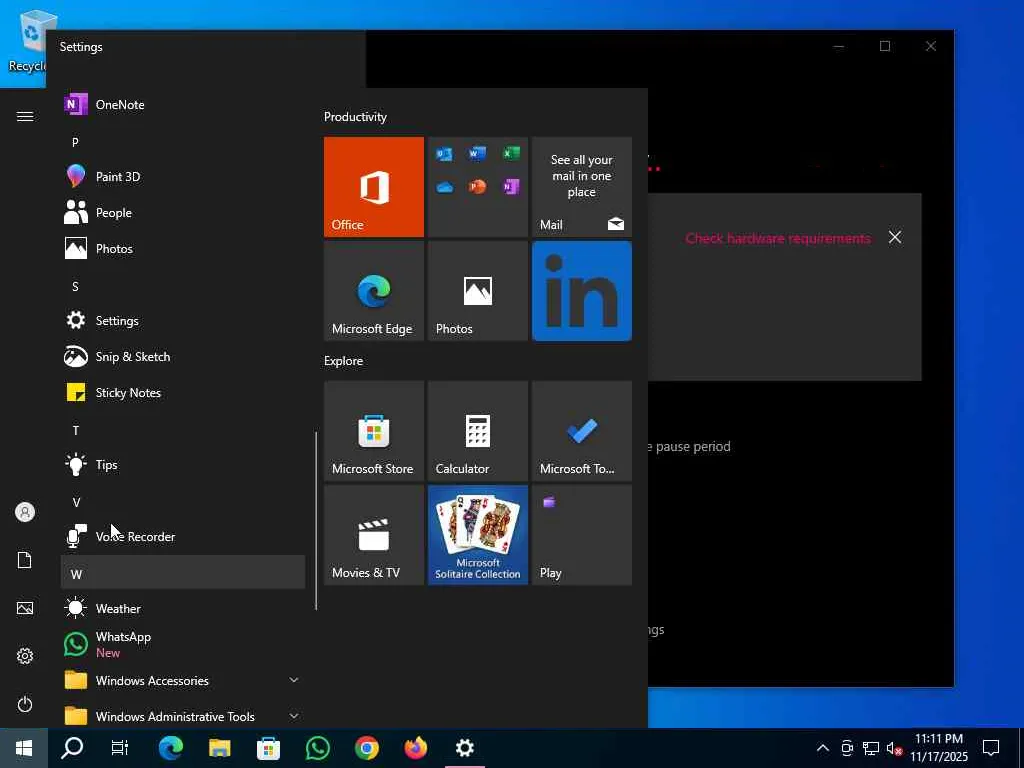This screenshot has width=1024, height=768.
Task: Open the Movies & TV tile
Action: (x=374, y=535)
